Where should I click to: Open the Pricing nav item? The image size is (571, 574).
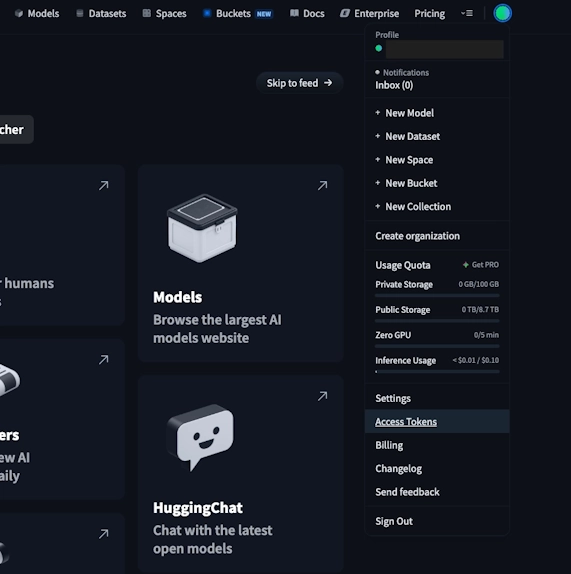pyautogui.click(x=430, y=14)
